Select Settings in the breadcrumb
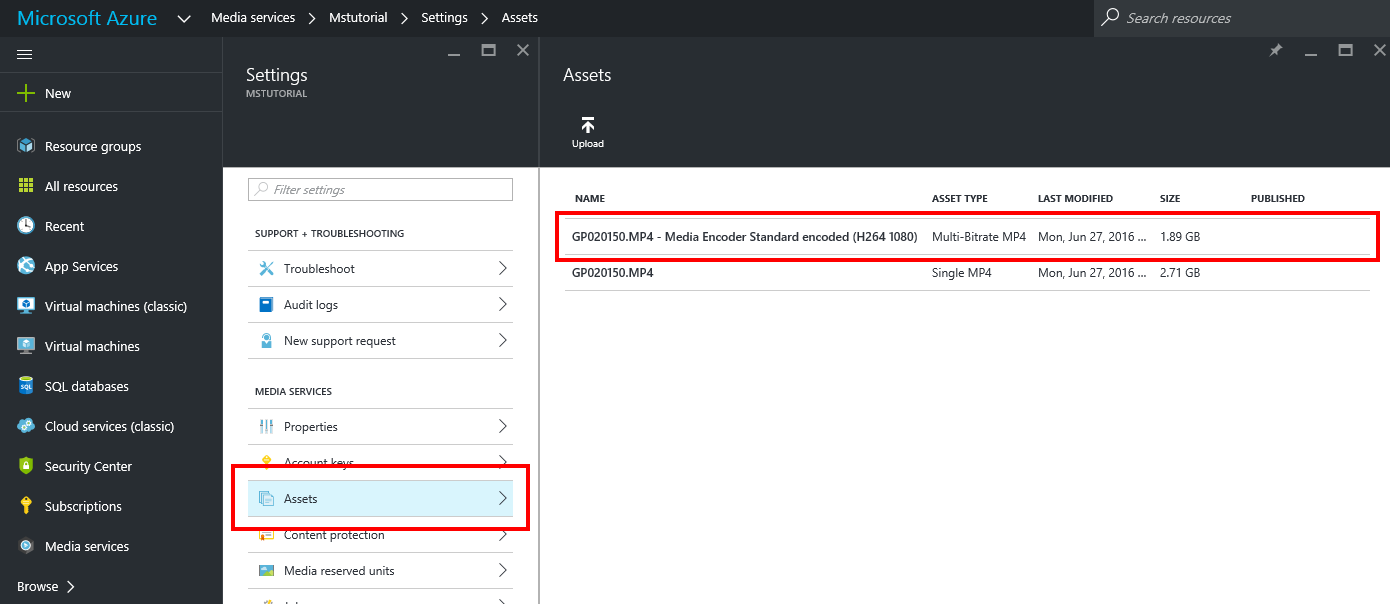1390x604 pixels. [444, 18]
